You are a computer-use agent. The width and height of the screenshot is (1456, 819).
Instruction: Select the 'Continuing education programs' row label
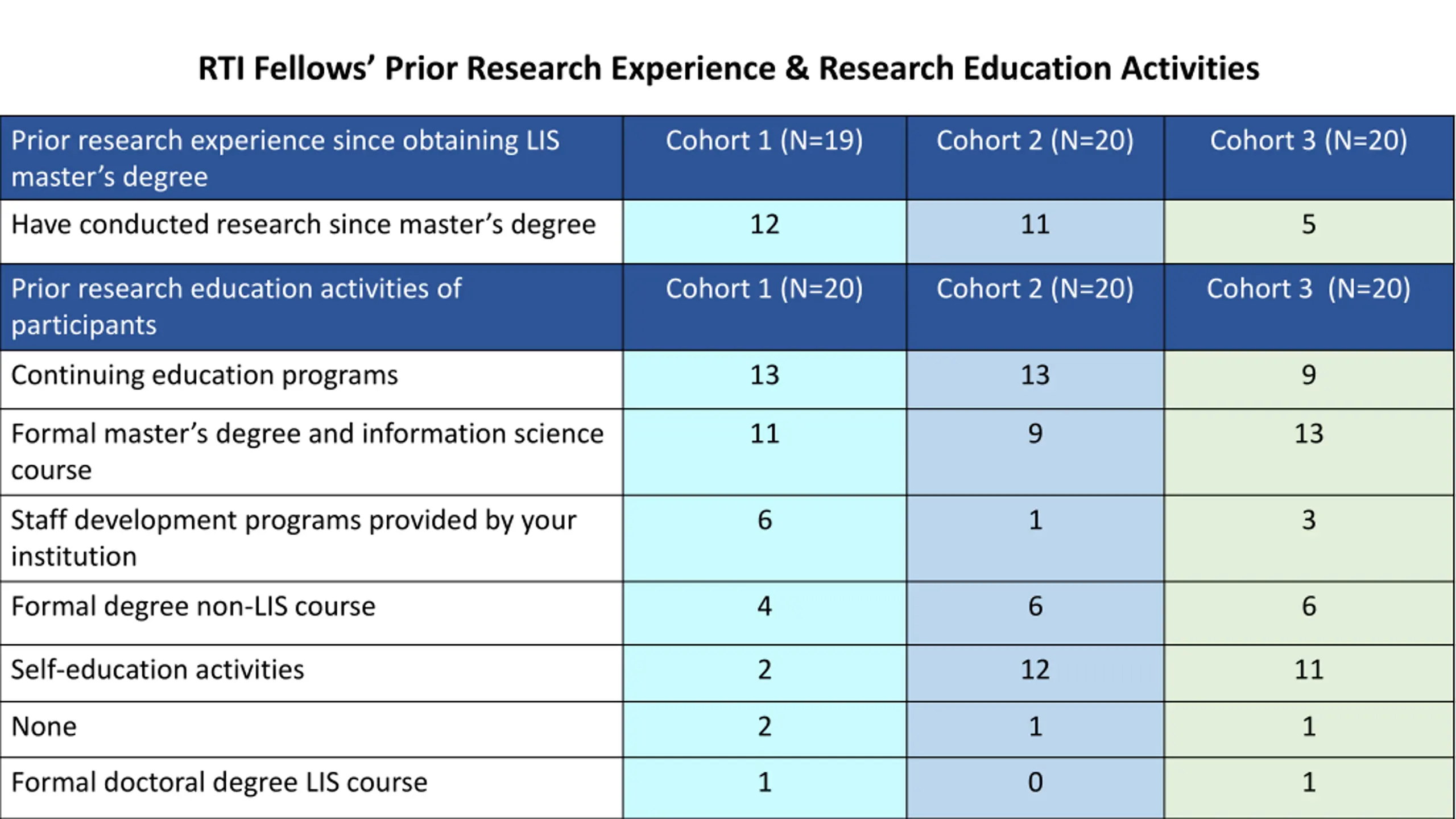click(204, 375)
